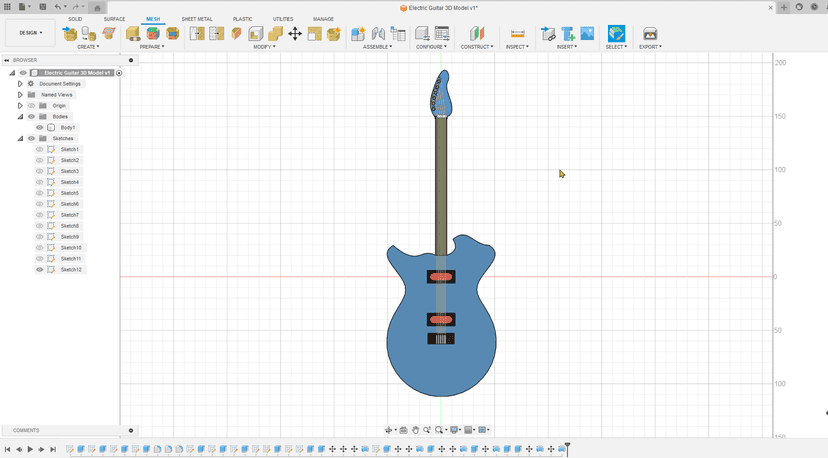The width and height of the screenshot is (828, 458).
Task: Open the SHEET METAL tab
Action: 196,19
